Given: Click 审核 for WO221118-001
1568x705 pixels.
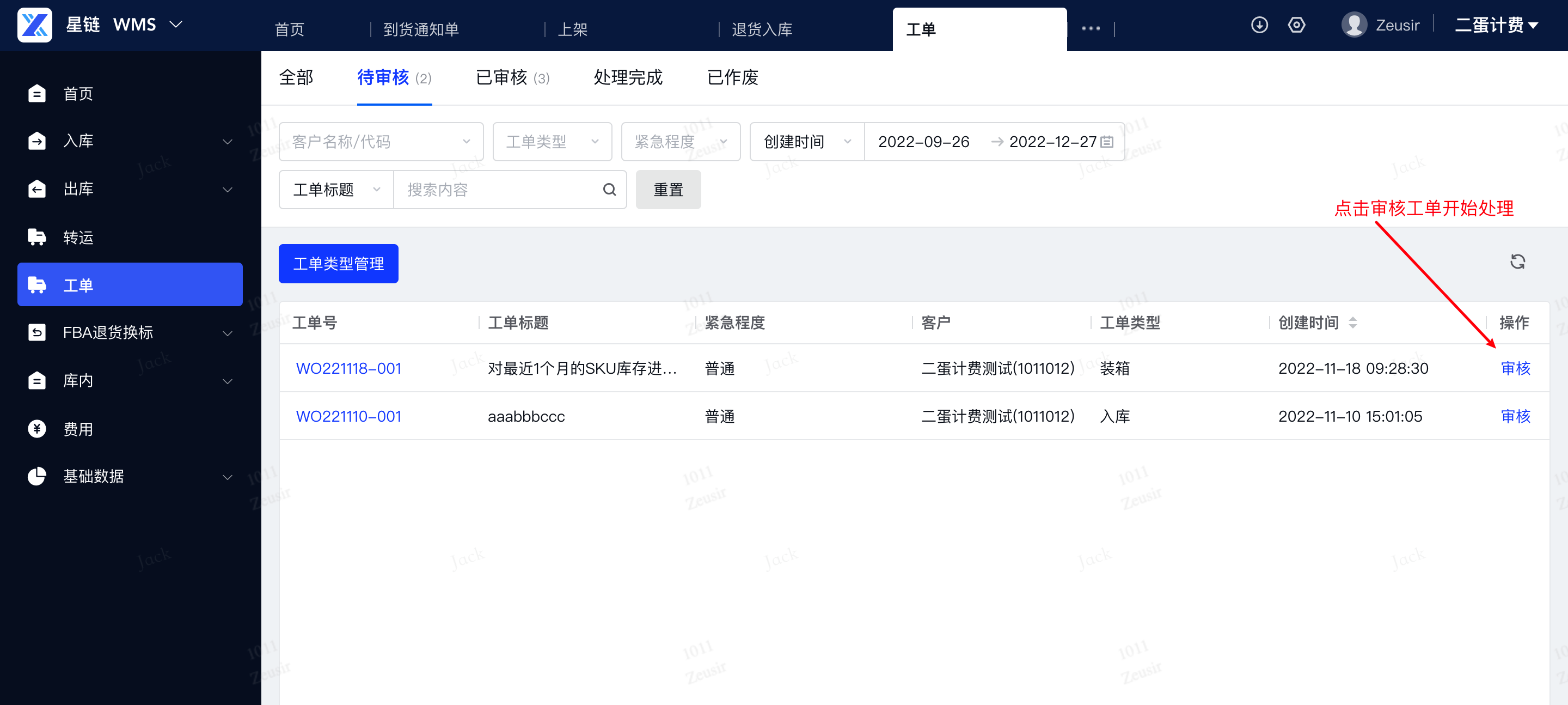Looking at the screenshot, I should point(1516,369).
